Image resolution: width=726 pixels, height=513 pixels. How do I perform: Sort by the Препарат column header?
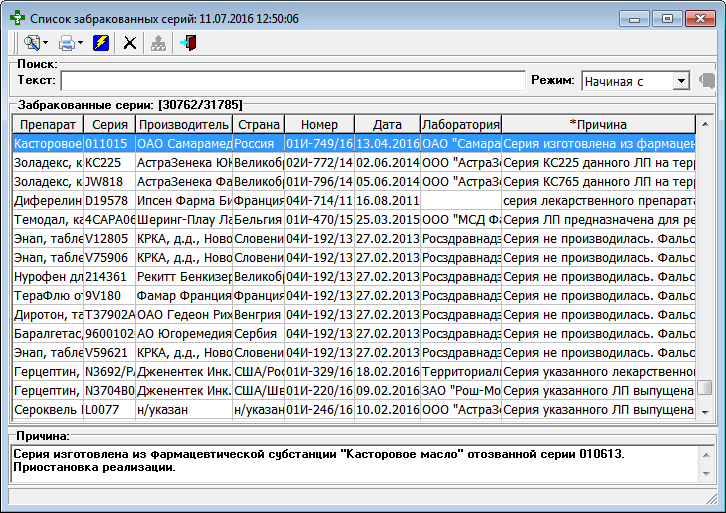click(47, 124)
